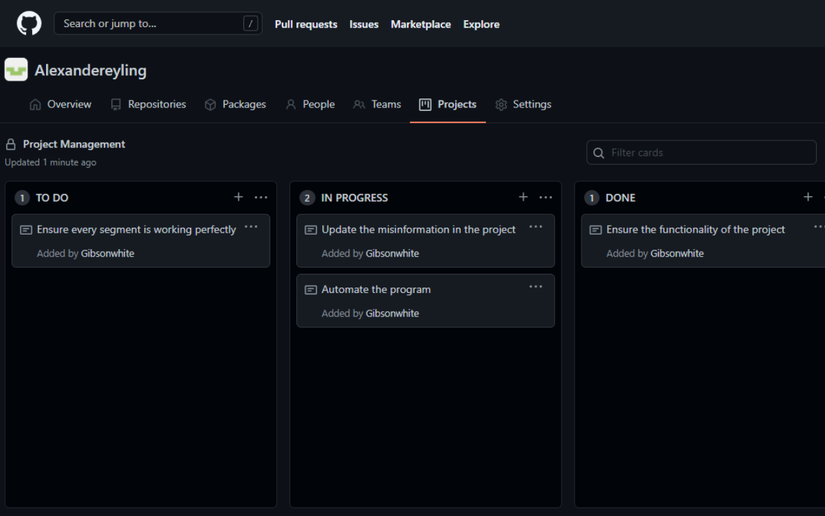
Task: Click the magnifier icon in Filter cards
Action: [x=598, y=153]
